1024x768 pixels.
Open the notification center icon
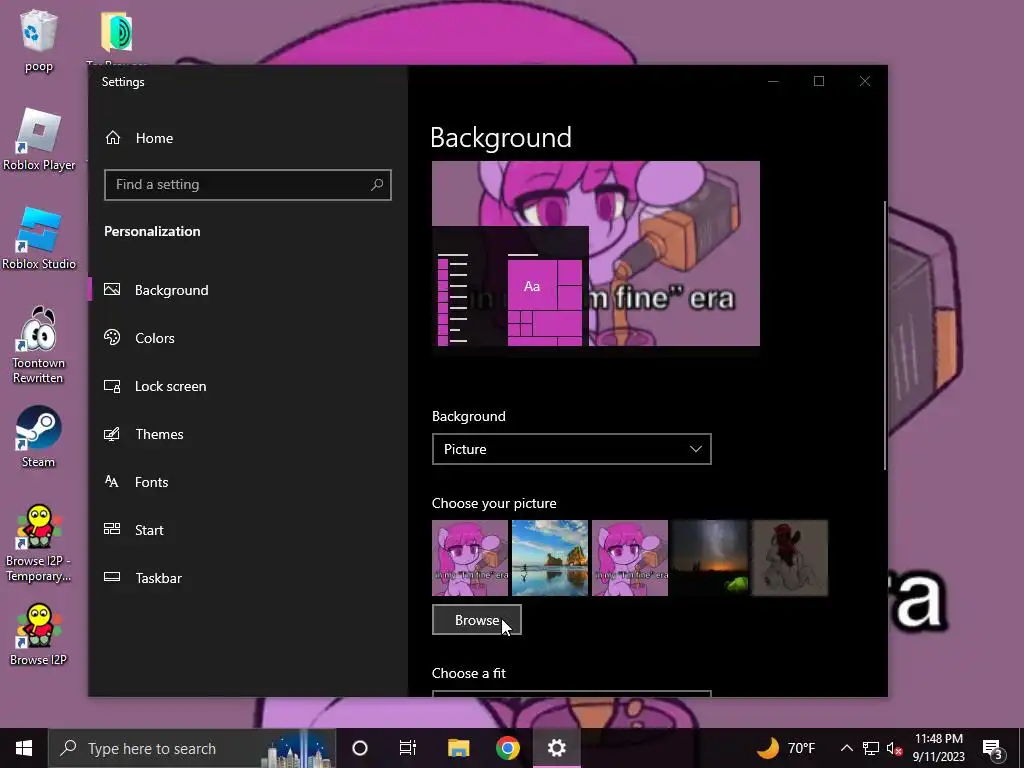click(993, 748)
